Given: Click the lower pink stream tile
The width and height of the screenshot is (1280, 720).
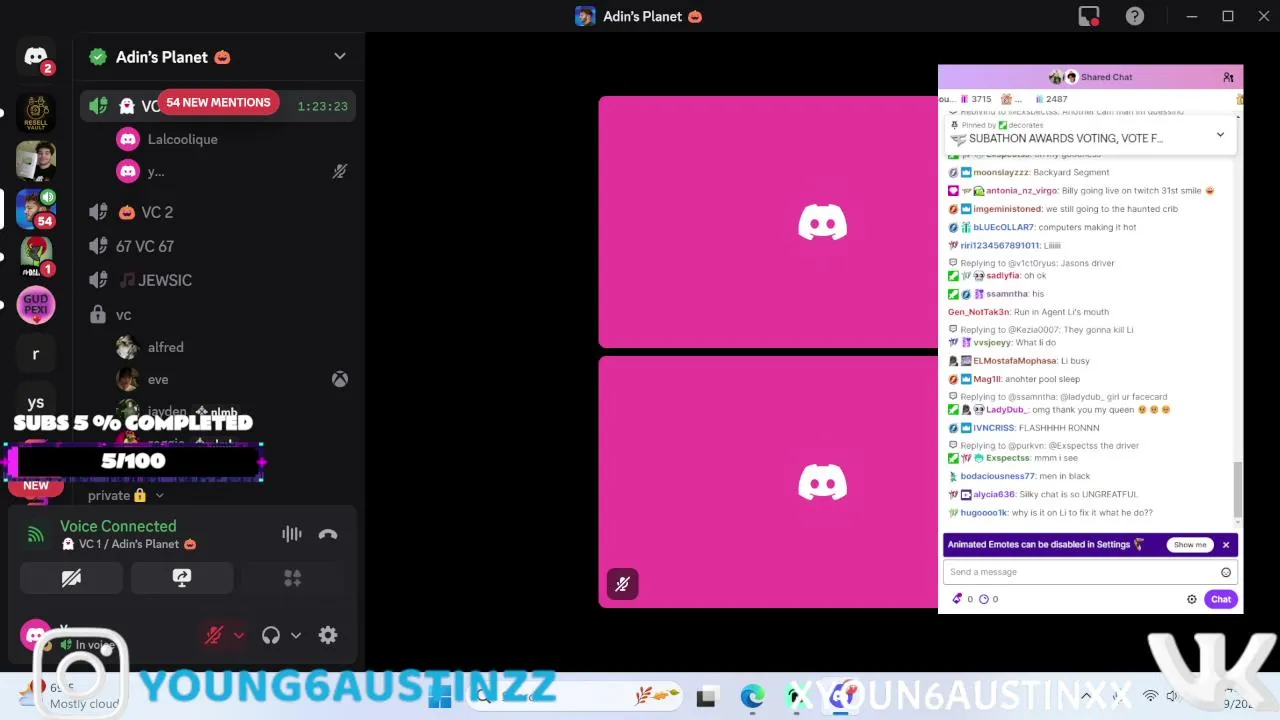Looking at the screenshot, I should [x=768, y=482].
